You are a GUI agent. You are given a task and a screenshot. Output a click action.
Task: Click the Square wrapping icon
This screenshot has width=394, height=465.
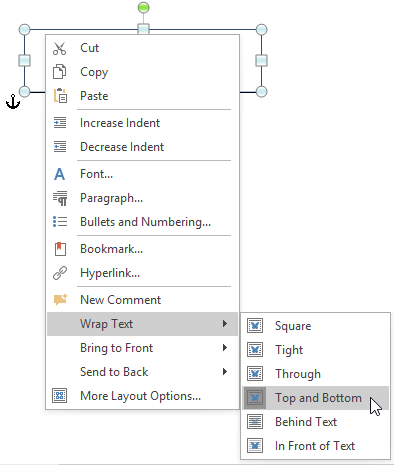coord(255,326)
